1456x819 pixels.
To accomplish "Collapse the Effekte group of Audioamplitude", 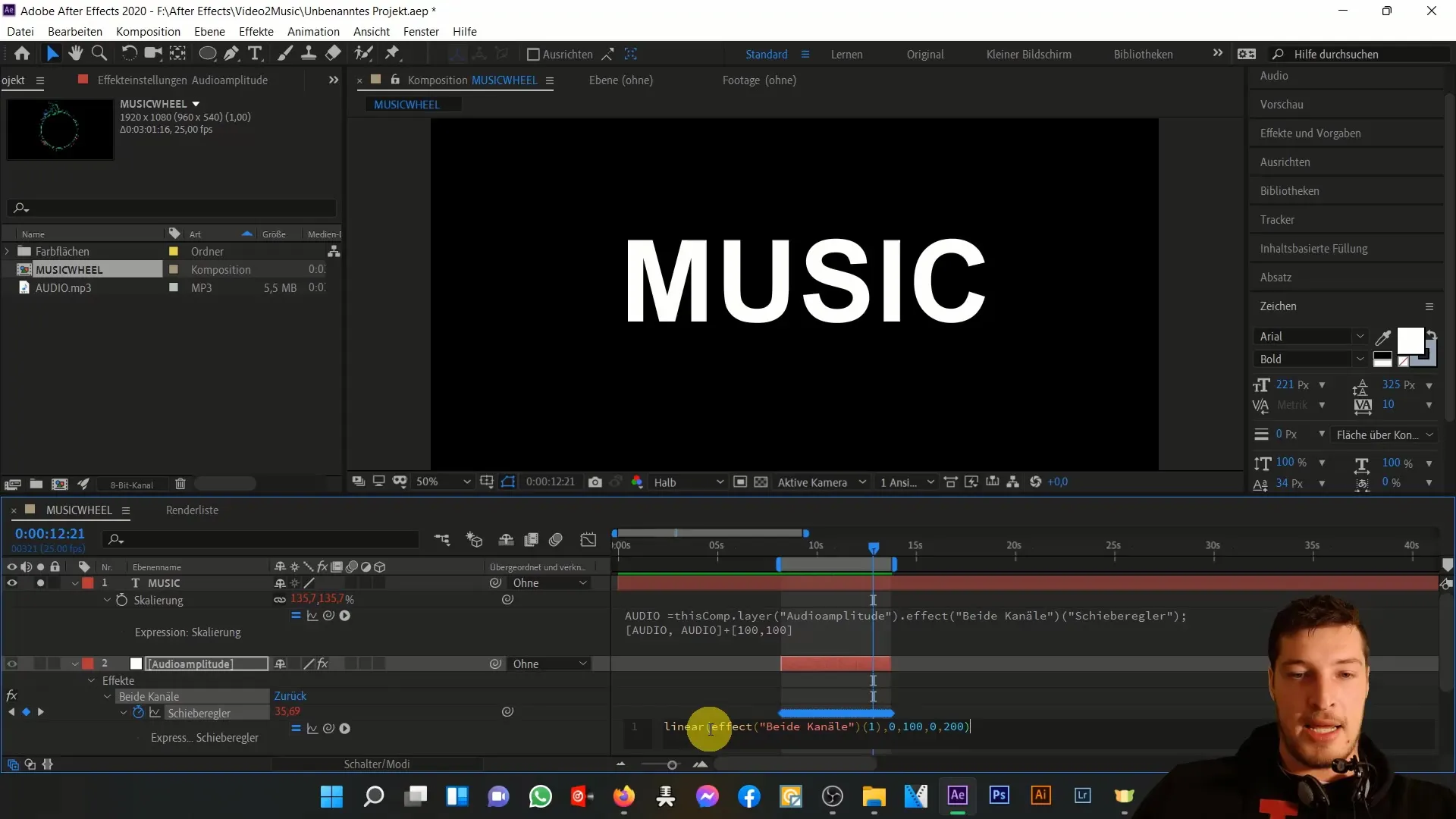I will pyautogui.click(x=91, y=681).
